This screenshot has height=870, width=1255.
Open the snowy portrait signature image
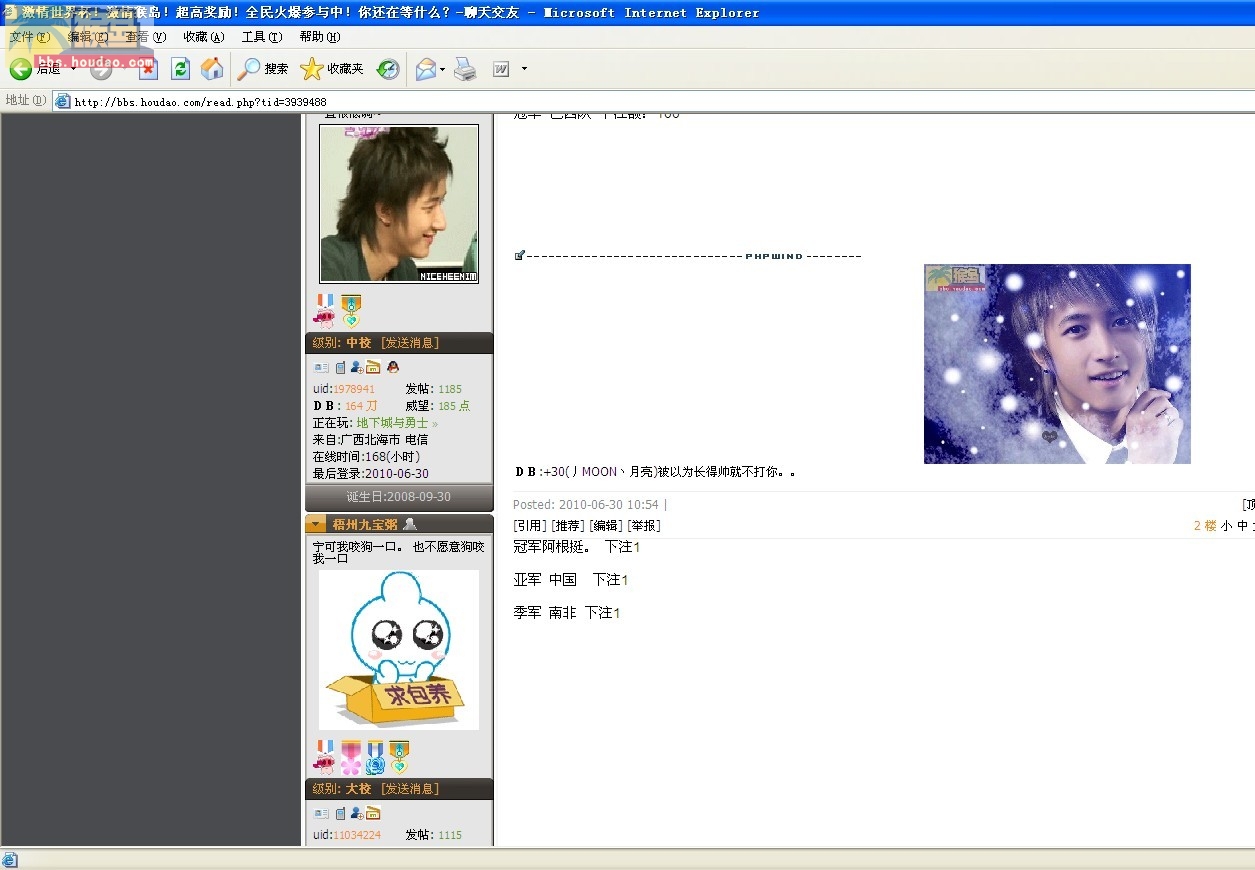point(1057,364)
